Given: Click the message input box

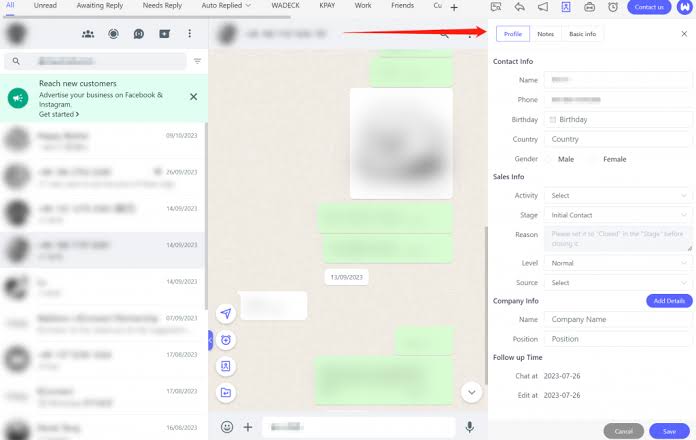Looking at the screenshot, I should pos(359,427).
